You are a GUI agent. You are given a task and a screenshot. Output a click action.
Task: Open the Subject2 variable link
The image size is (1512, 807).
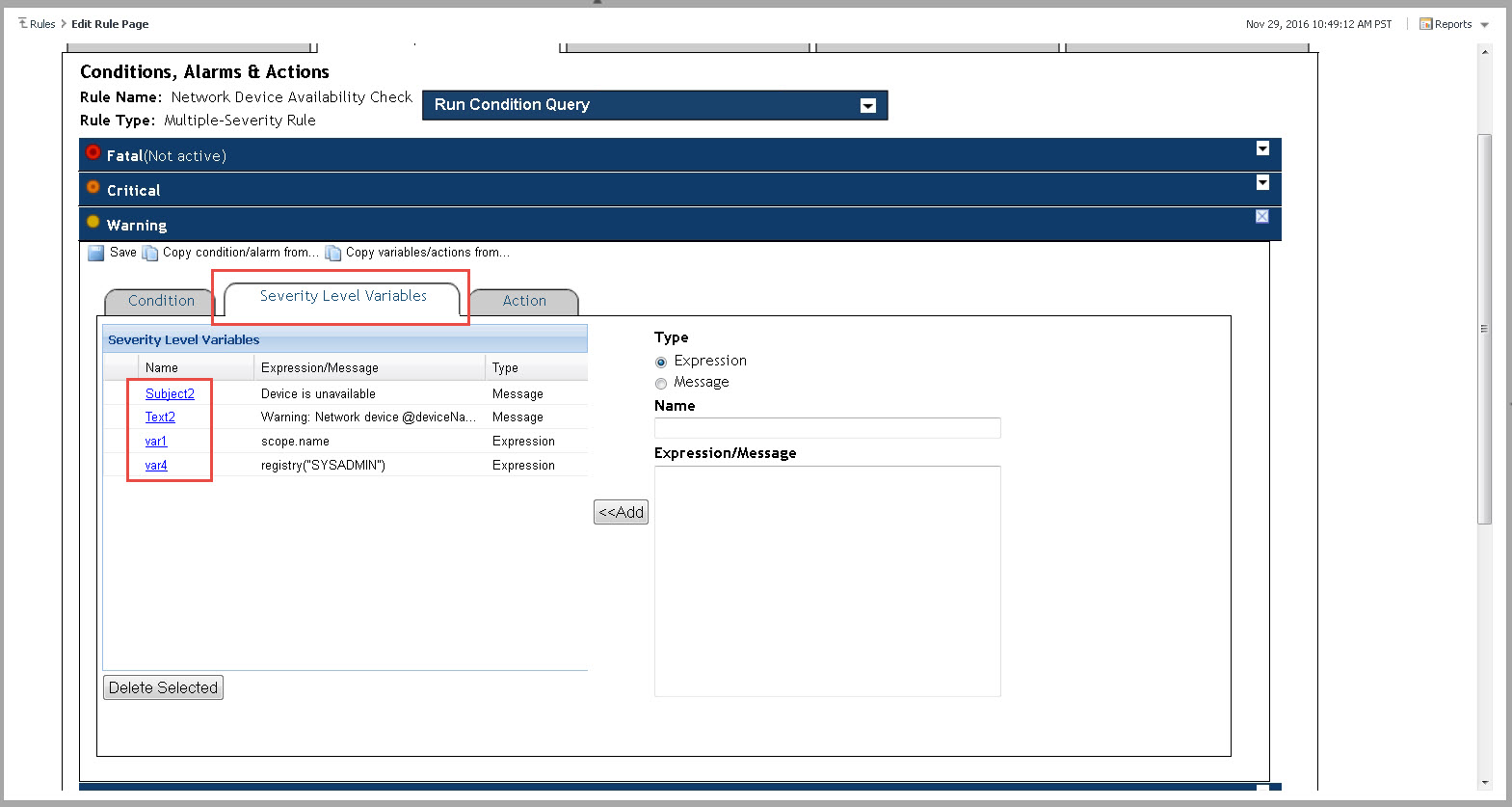[170, 393]
